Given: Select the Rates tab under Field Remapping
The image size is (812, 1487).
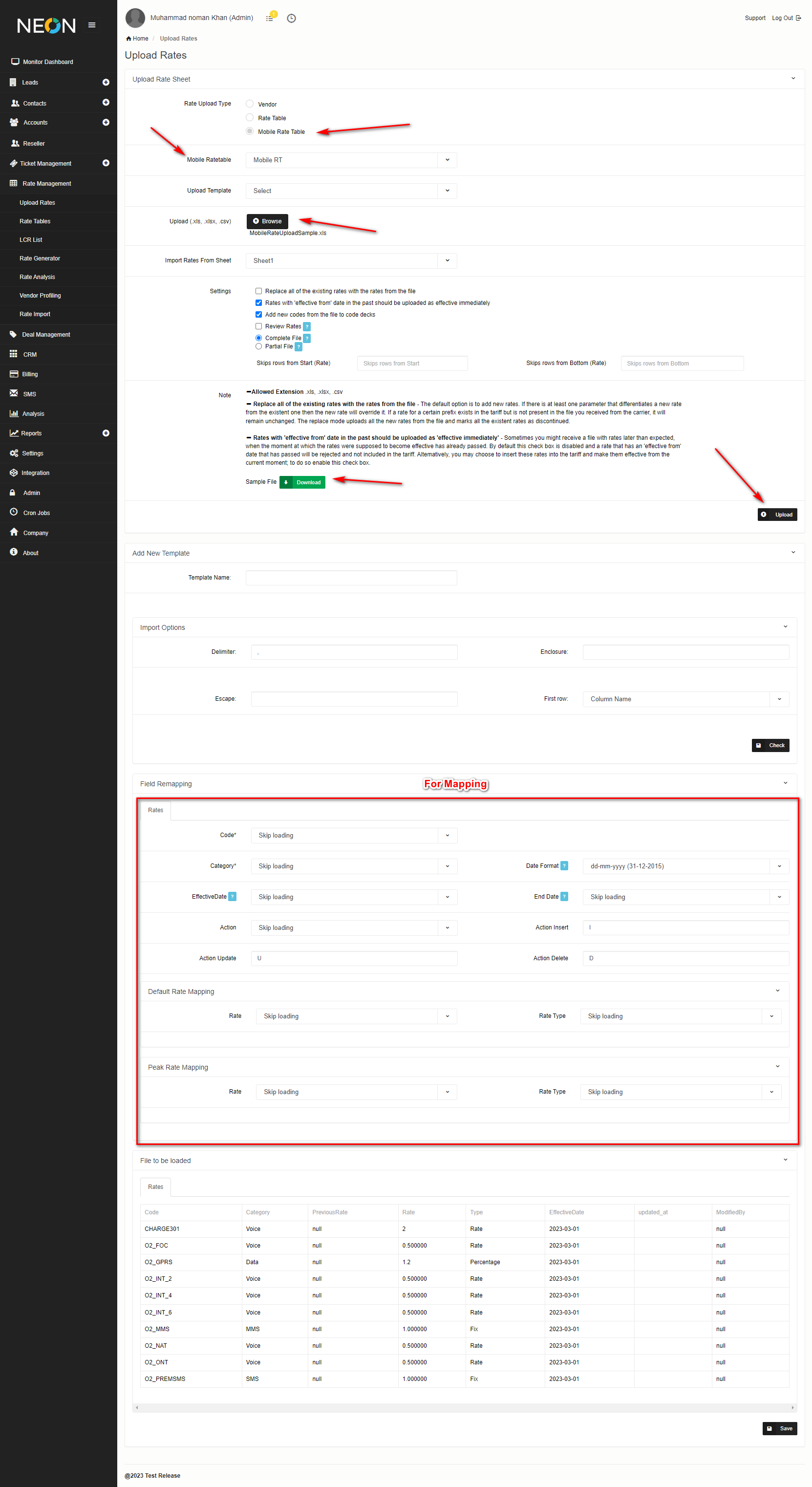Looking at the screenshot, I should click(155, 810).
